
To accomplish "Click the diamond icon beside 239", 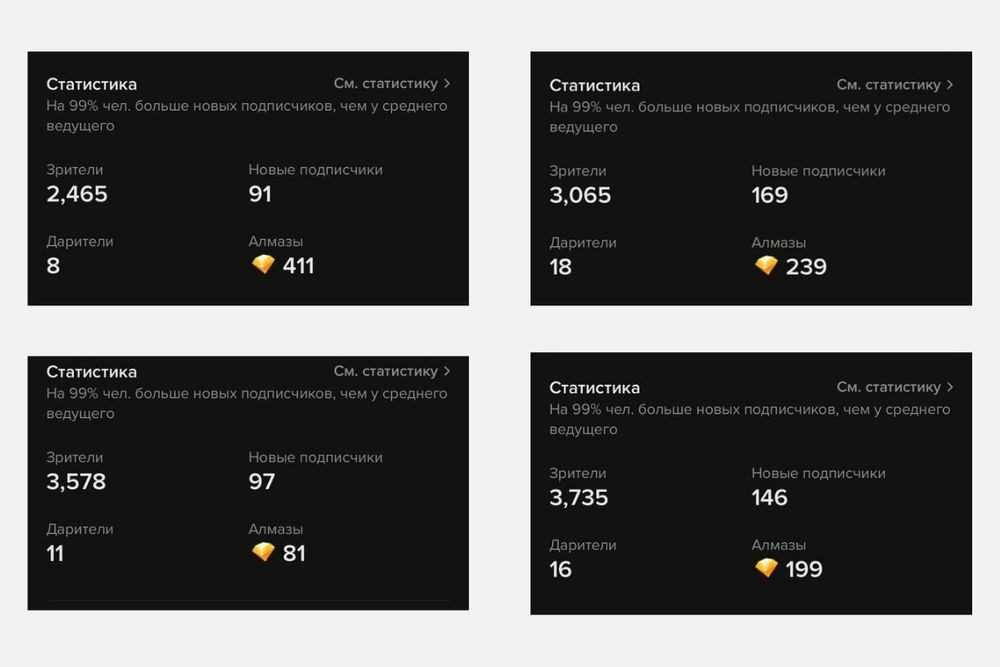I will 766,266.
